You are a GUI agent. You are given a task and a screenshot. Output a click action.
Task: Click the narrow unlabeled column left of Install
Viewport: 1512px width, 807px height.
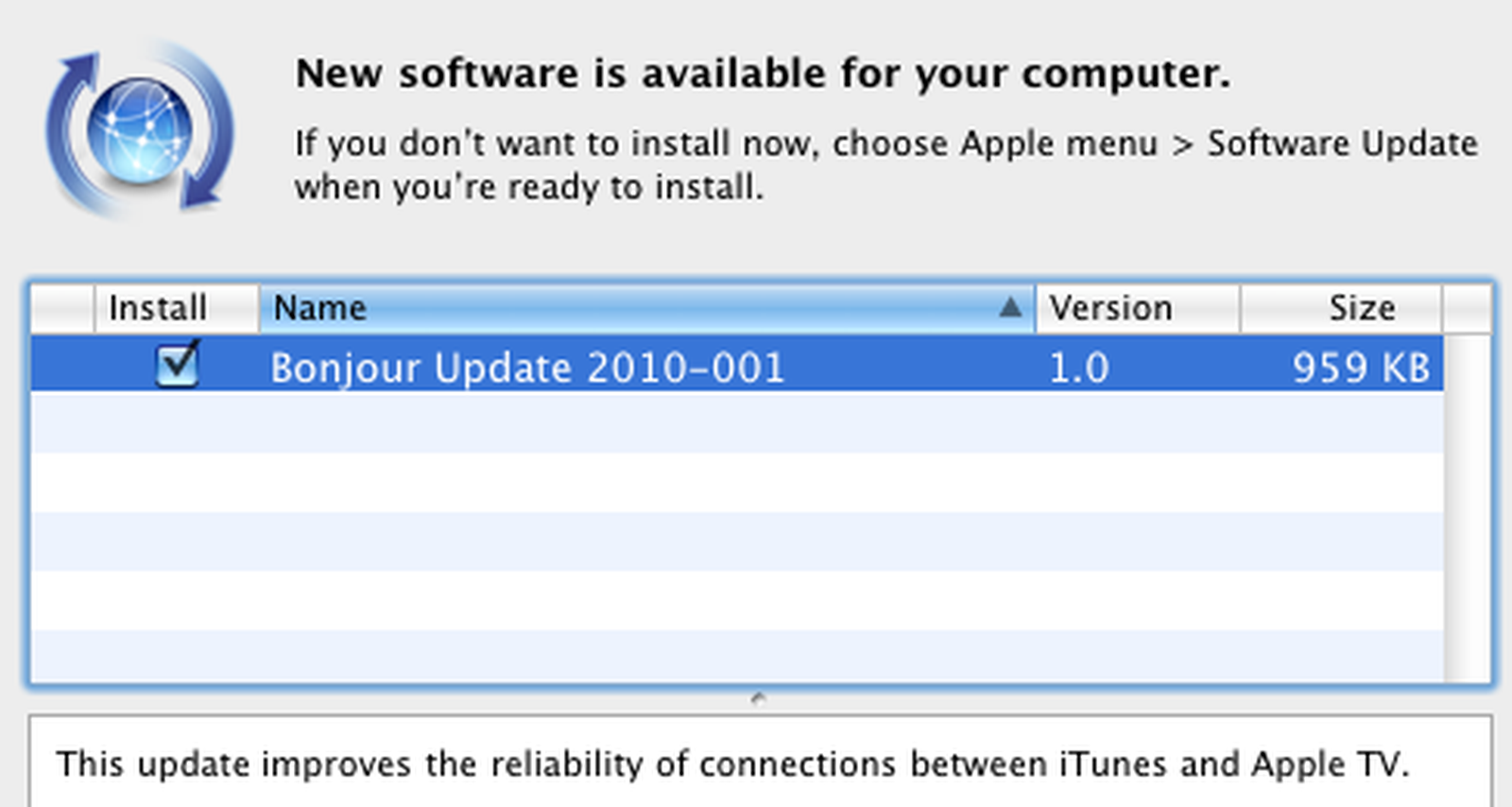pos(60,307)
